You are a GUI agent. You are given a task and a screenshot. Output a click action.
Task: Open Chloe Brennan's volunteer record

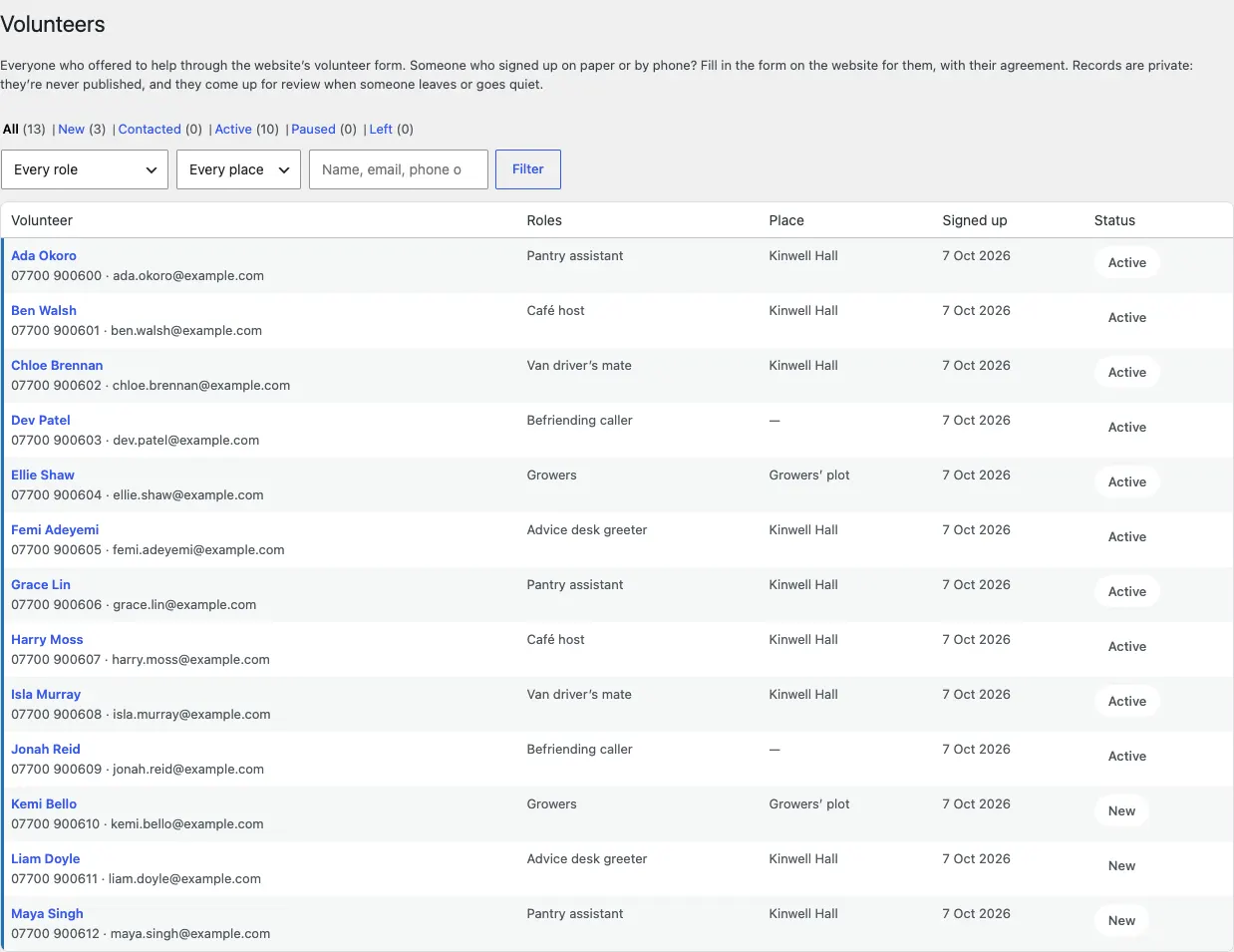pyautogui.click(x=57, y=365)
